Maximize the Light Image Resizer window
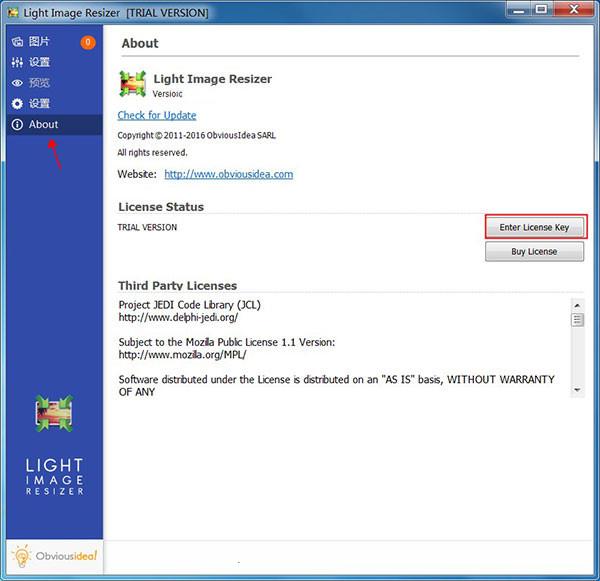600x581 pixels. pos(541,10)
